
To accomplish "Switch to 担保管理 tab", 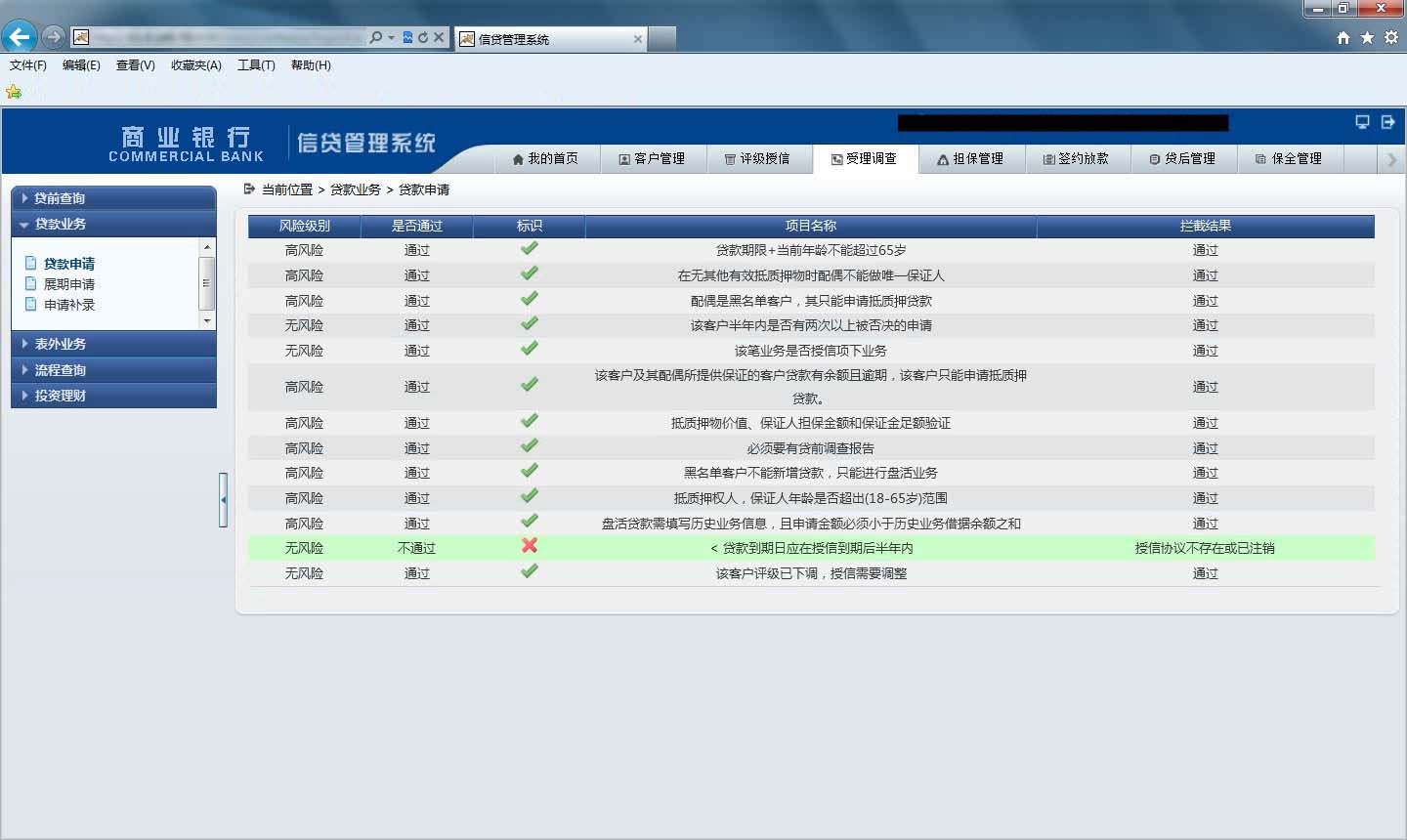I will 970,158.
